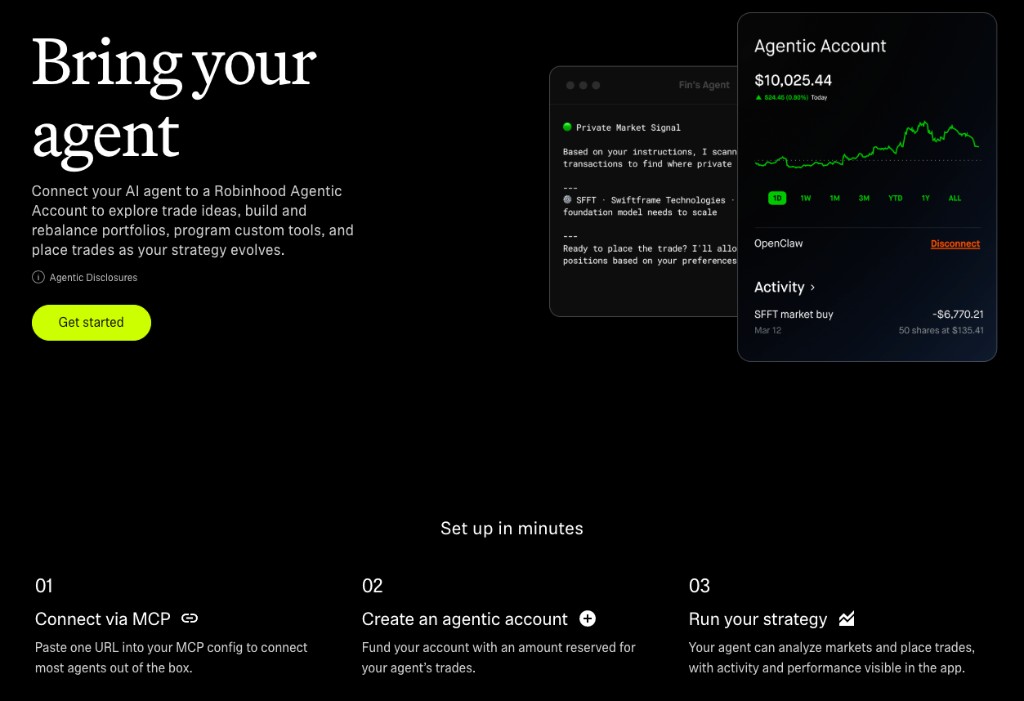Click the Get started button
The height and width of the screenshot is (701, 1024).
coord(91,322)
